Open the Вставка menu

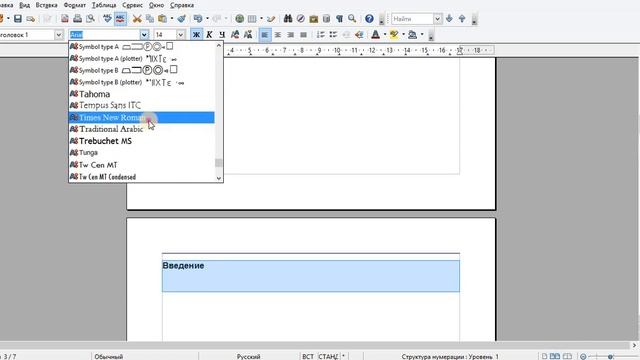tap(46, 5)
